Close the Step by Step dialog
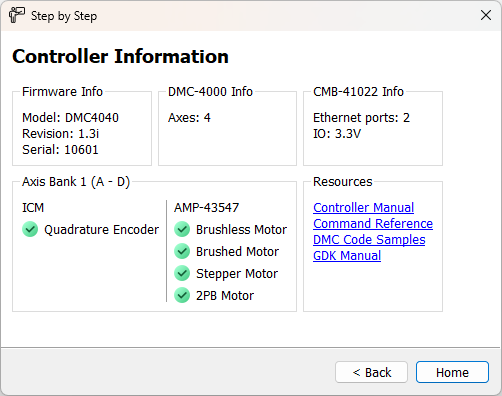 coord(486,15)
